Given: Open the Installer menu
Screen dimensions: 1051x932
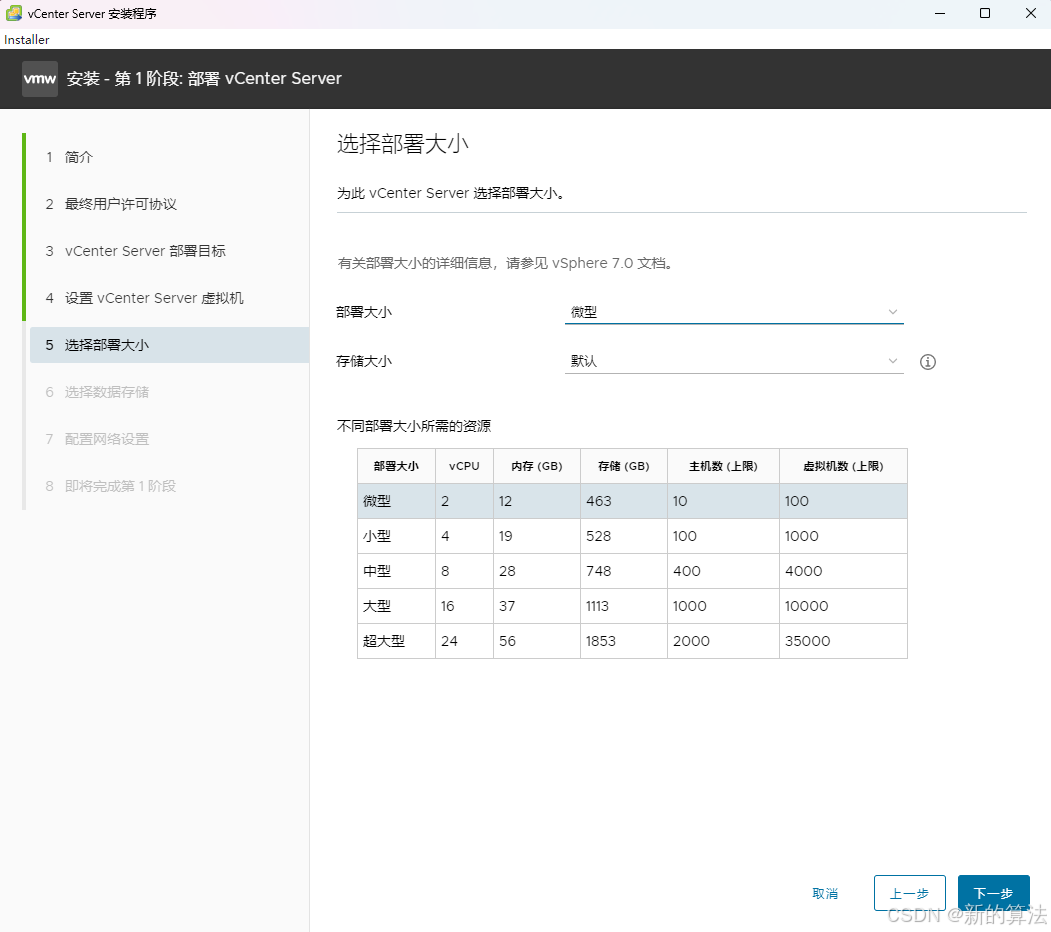Looking at the screenshot, I should click(x=27, y=40).
